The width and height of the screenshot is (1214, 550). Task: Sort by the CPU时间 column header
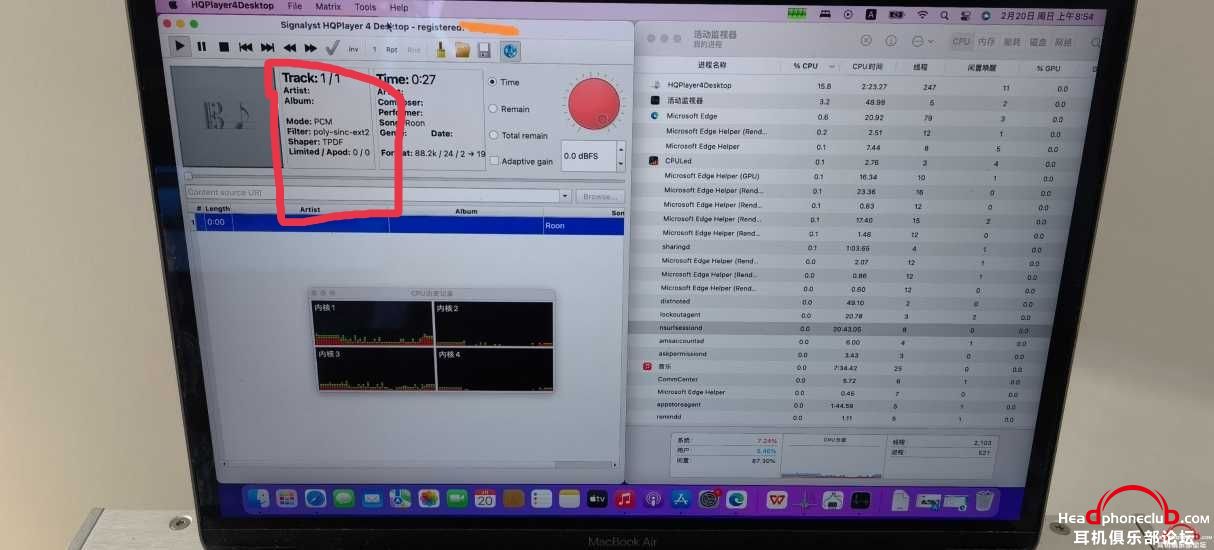[867, 67]
